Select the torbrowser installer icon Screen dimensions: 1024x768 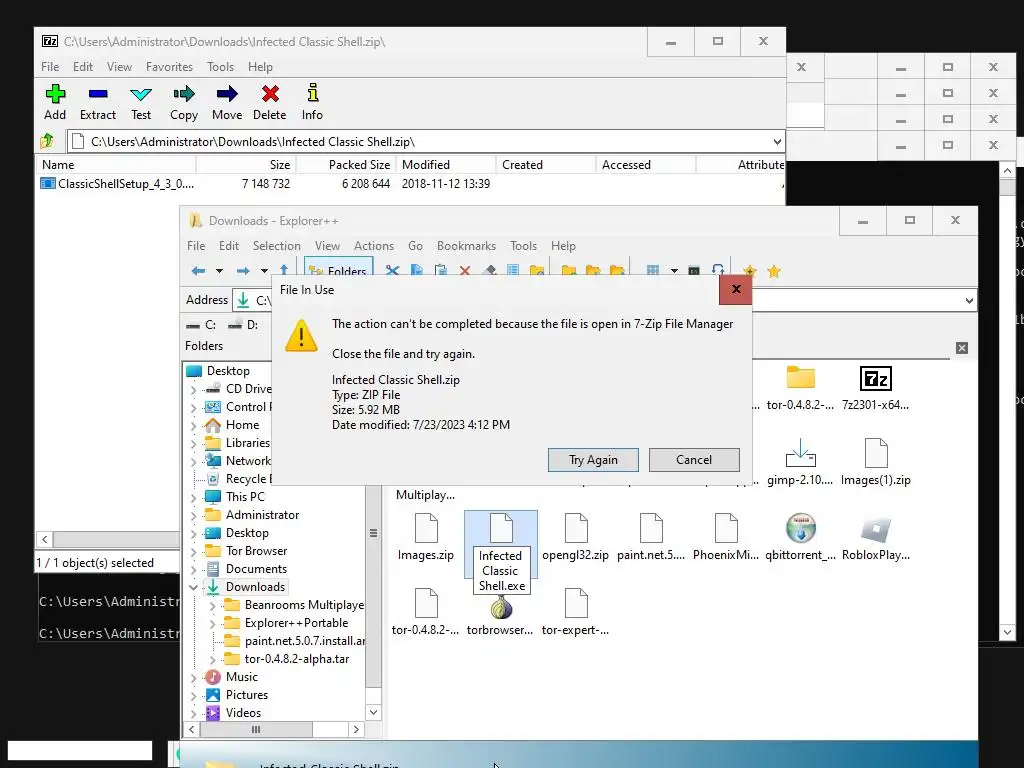click(501, 607)
